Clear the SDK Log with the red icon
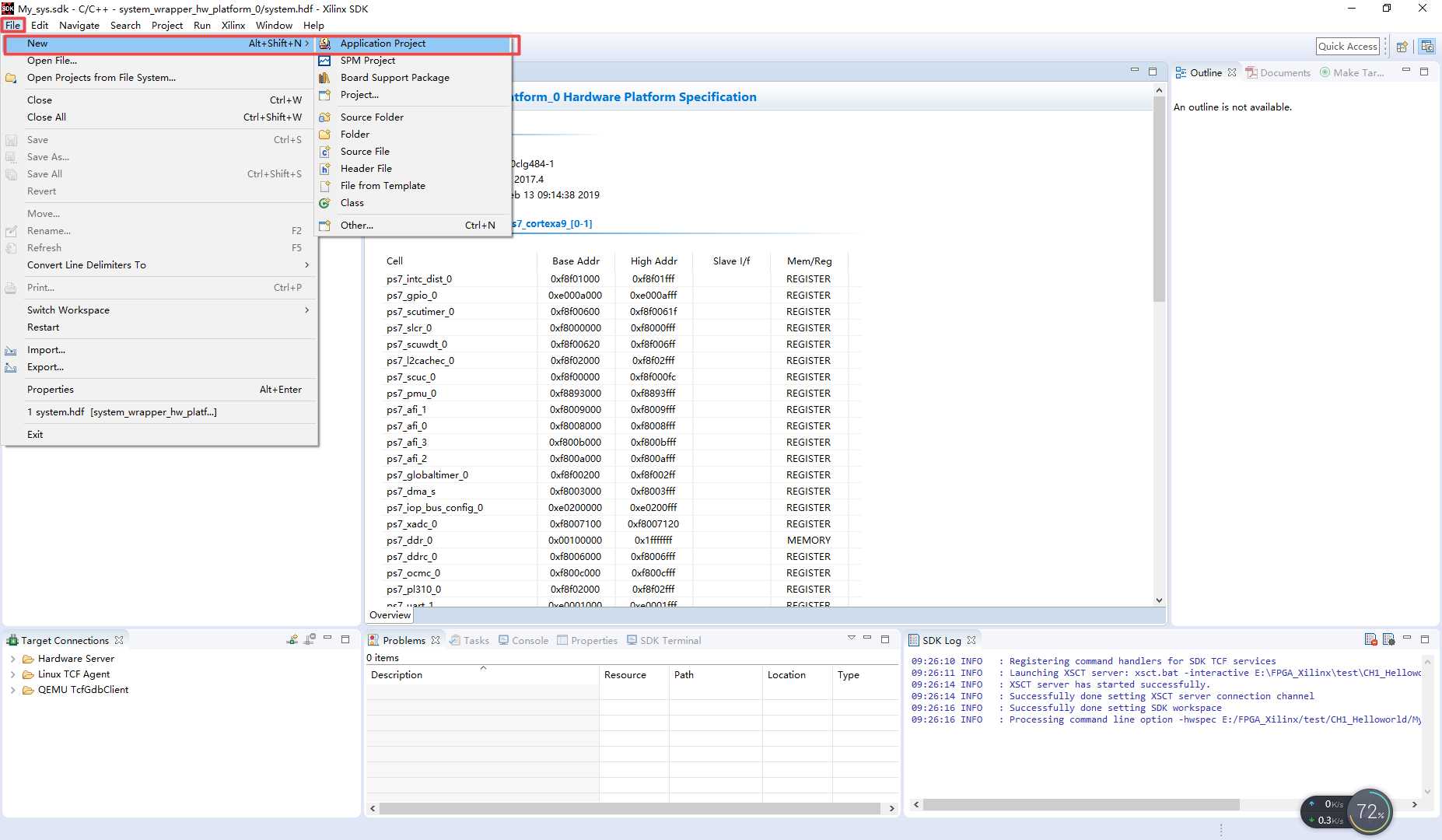 pos(1370,639)
